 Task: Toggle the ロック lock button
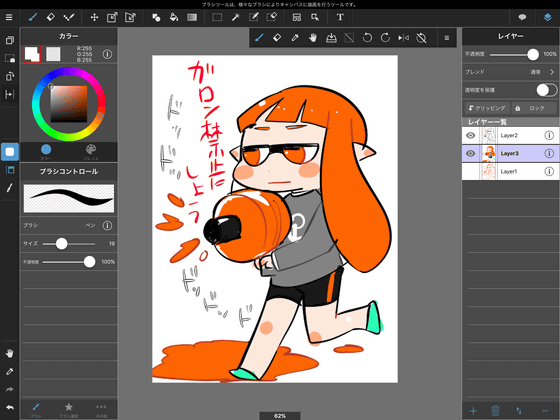click(x=534, y=108)
